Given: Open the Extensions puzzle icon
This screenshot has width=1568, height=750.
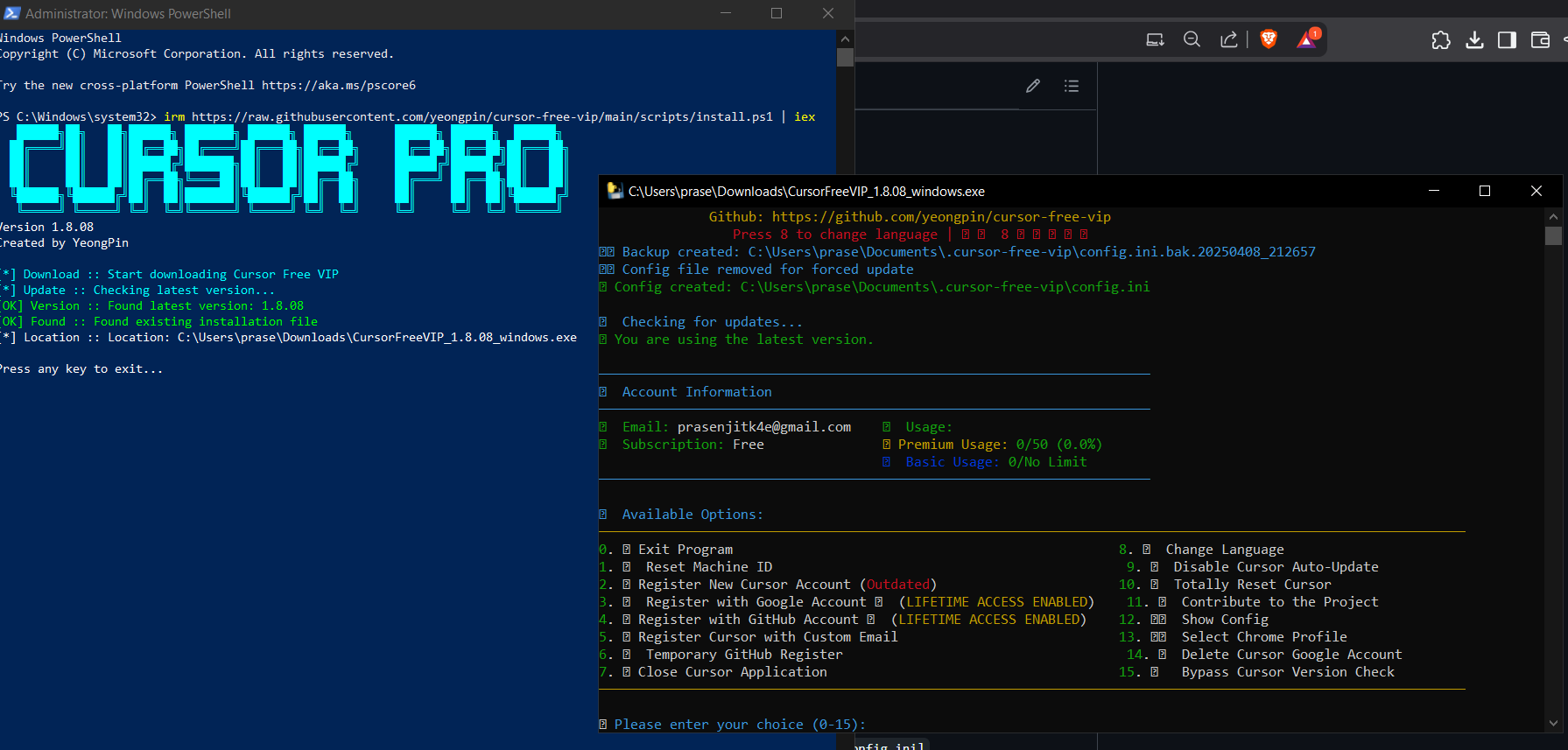Looking at the screenshot, I should (1441, 39).
